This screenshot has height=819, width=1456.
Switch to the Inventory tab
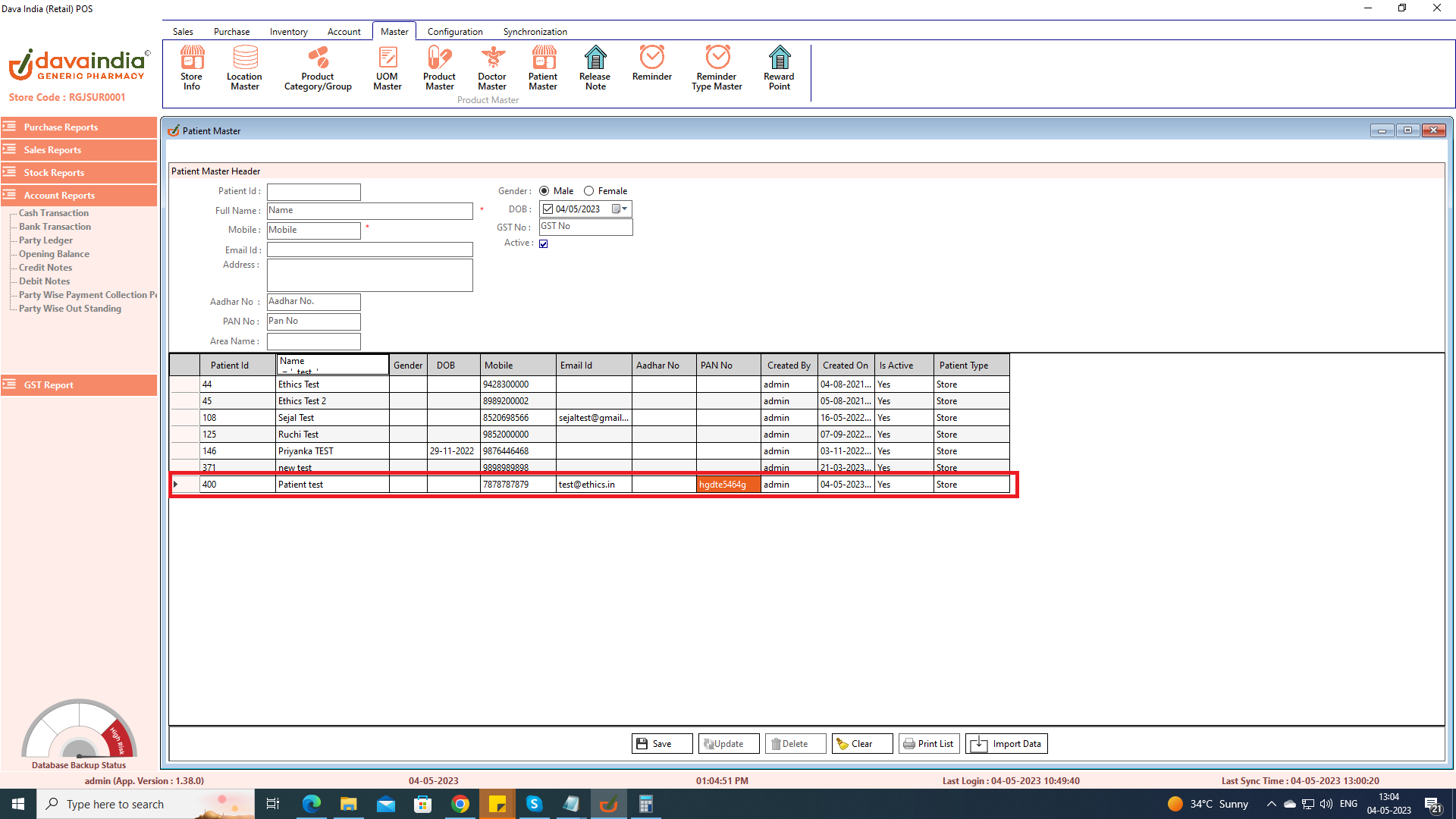288,32
